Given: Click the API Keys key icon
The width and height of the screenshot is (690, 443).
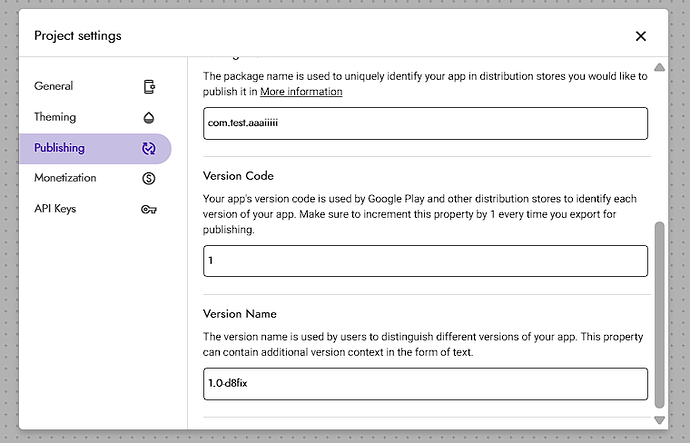Looking at the screenshot, I should click(x=149, y=209).
